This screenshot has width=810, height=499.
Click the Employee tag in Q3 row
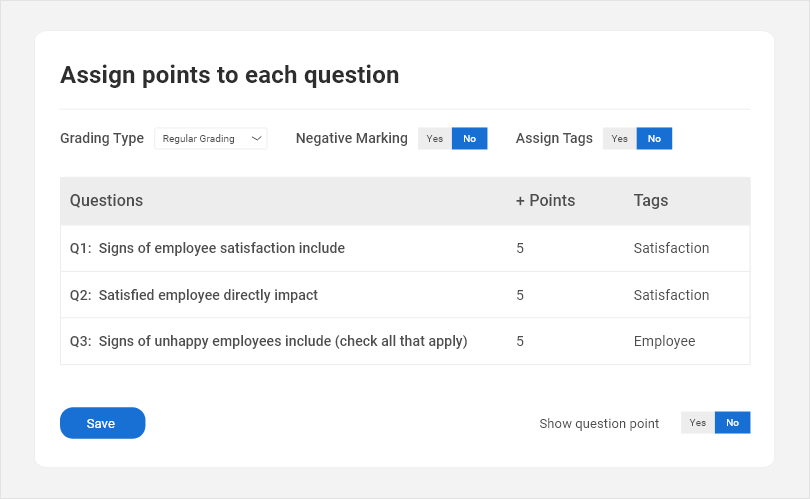click(x=664, y=341)
